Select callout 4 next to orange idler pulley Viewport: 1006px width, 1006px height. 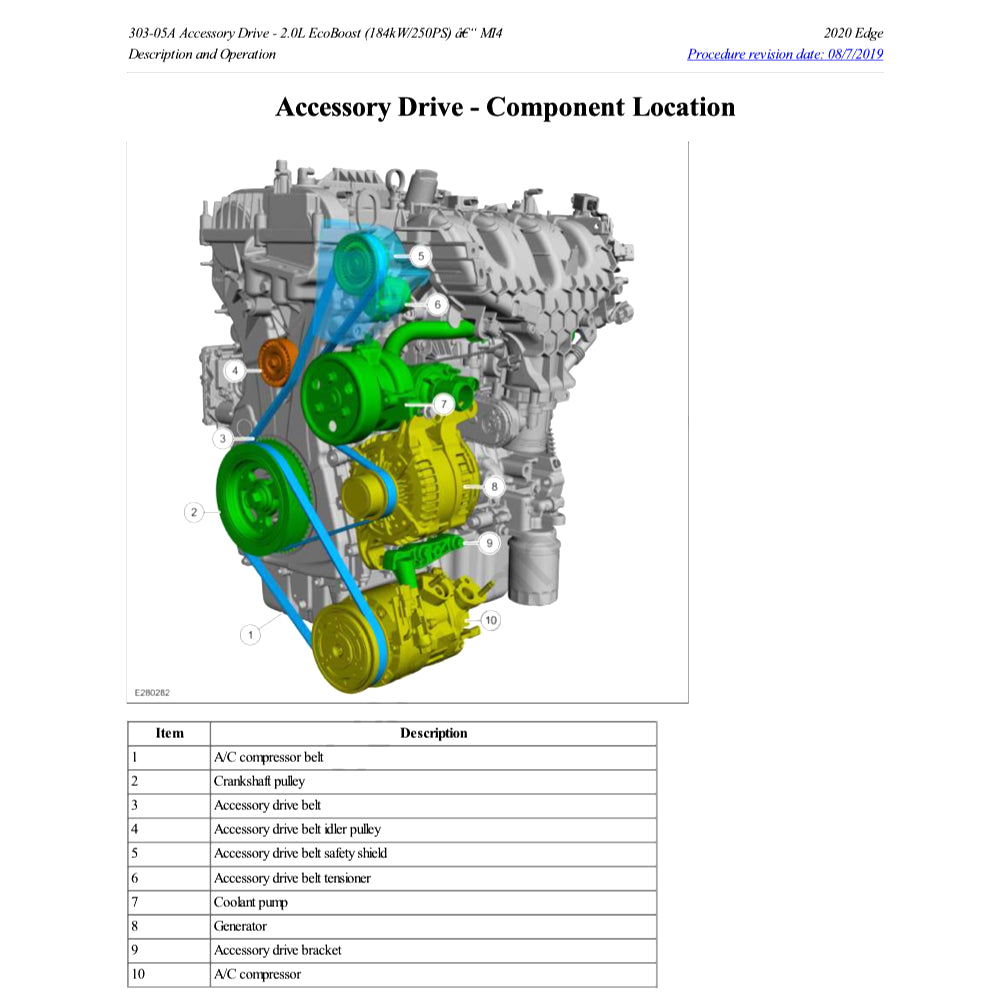click(234, 370)
